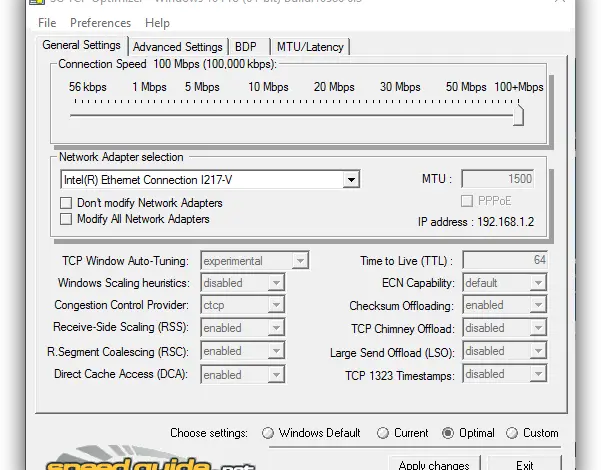Open TCP Chimney Offload dropdown
Viewport: 601px width, 470px height.
coord(538,328)
